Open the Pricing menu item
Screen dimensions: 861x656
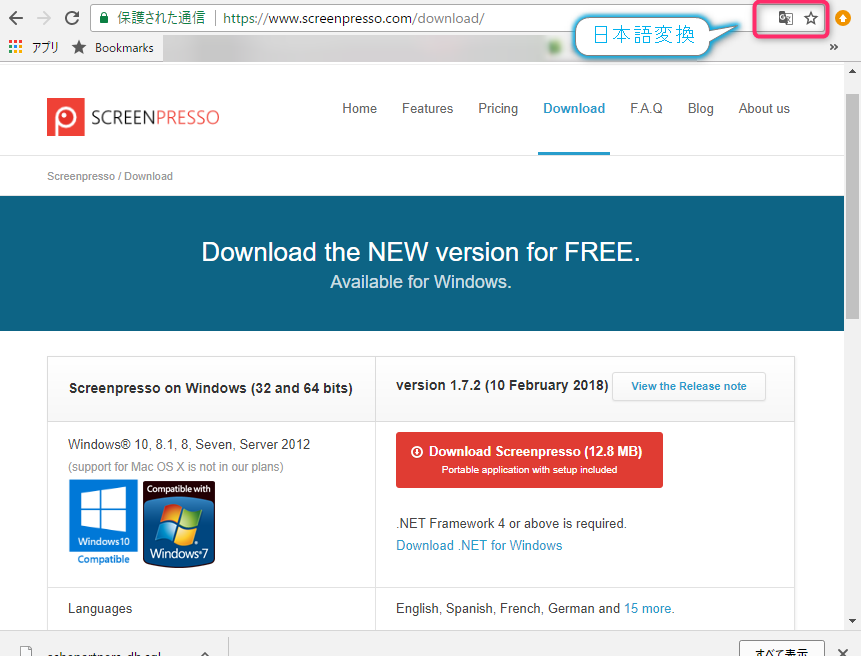(498, 109)
